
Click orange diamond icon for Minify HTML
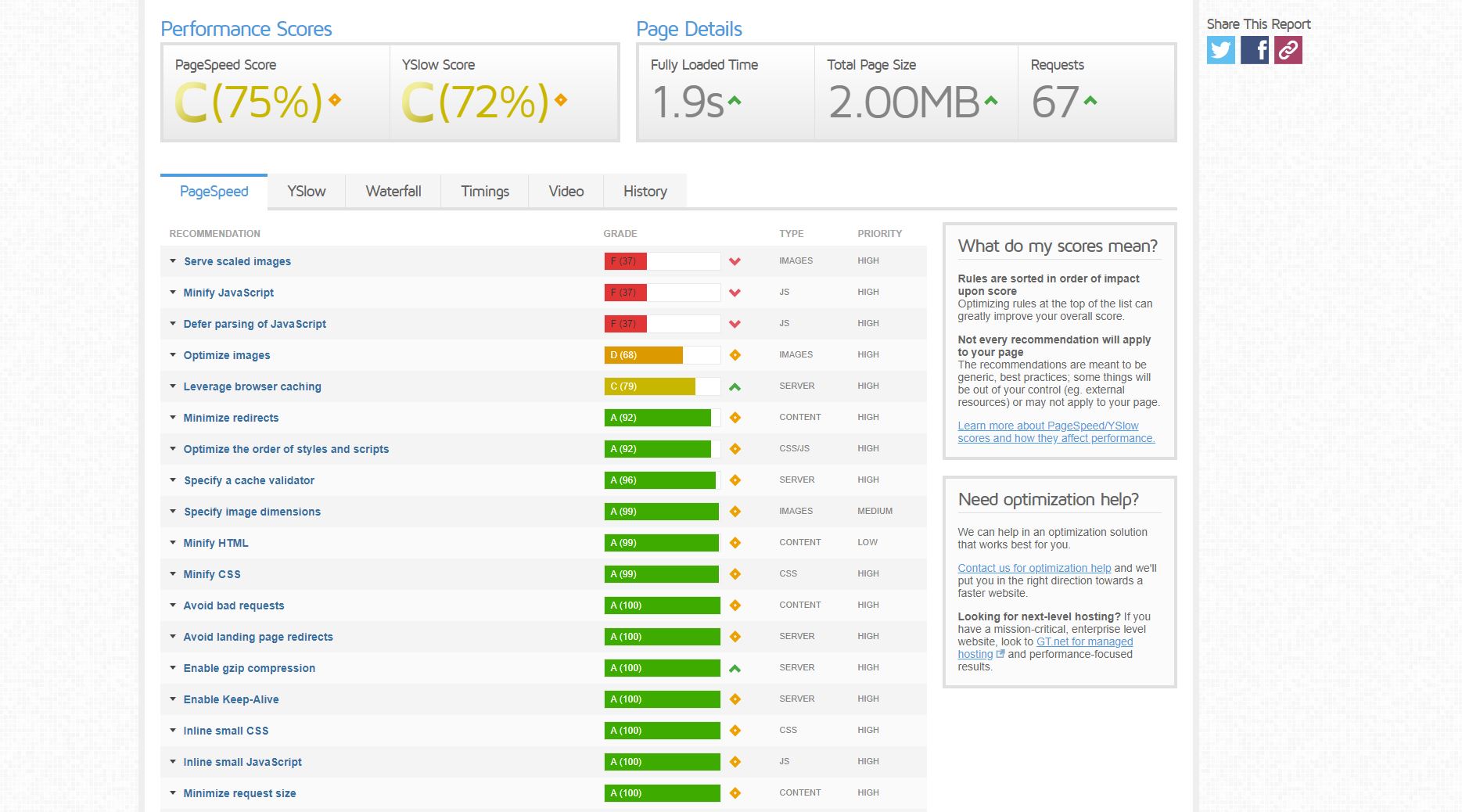tap(735, 543)
